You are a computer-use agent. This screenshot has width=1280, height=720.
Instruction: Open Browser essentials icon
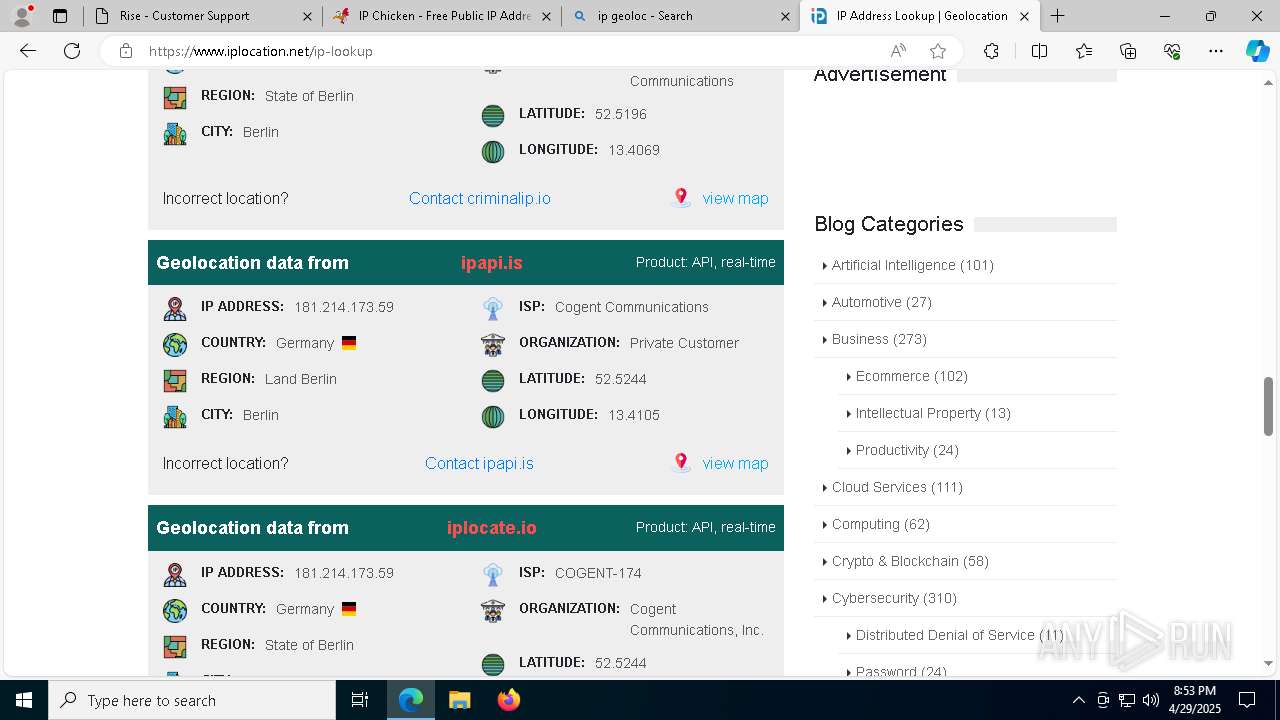coord(1172,51)
